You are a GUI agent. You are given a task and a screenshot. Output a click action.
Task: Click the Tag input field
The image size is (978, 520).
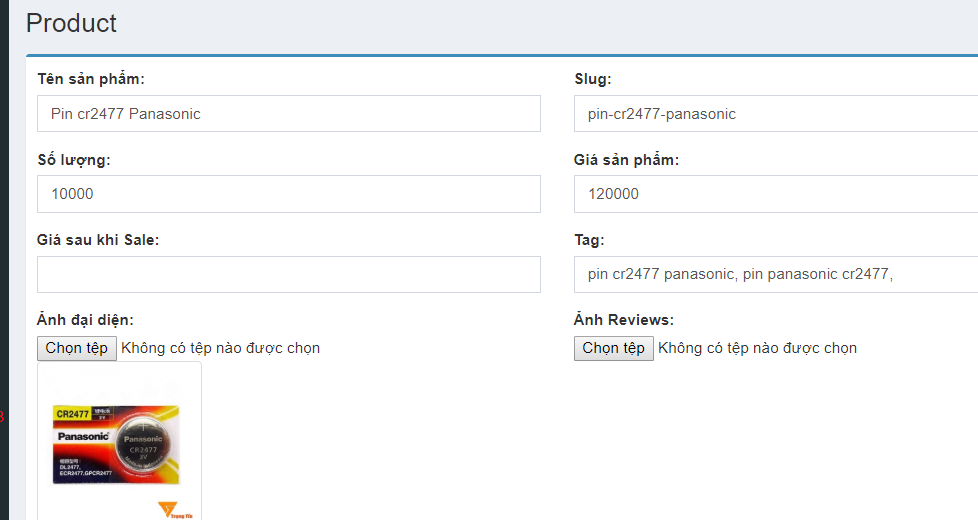pyautogui.click(x=776, y=274)
